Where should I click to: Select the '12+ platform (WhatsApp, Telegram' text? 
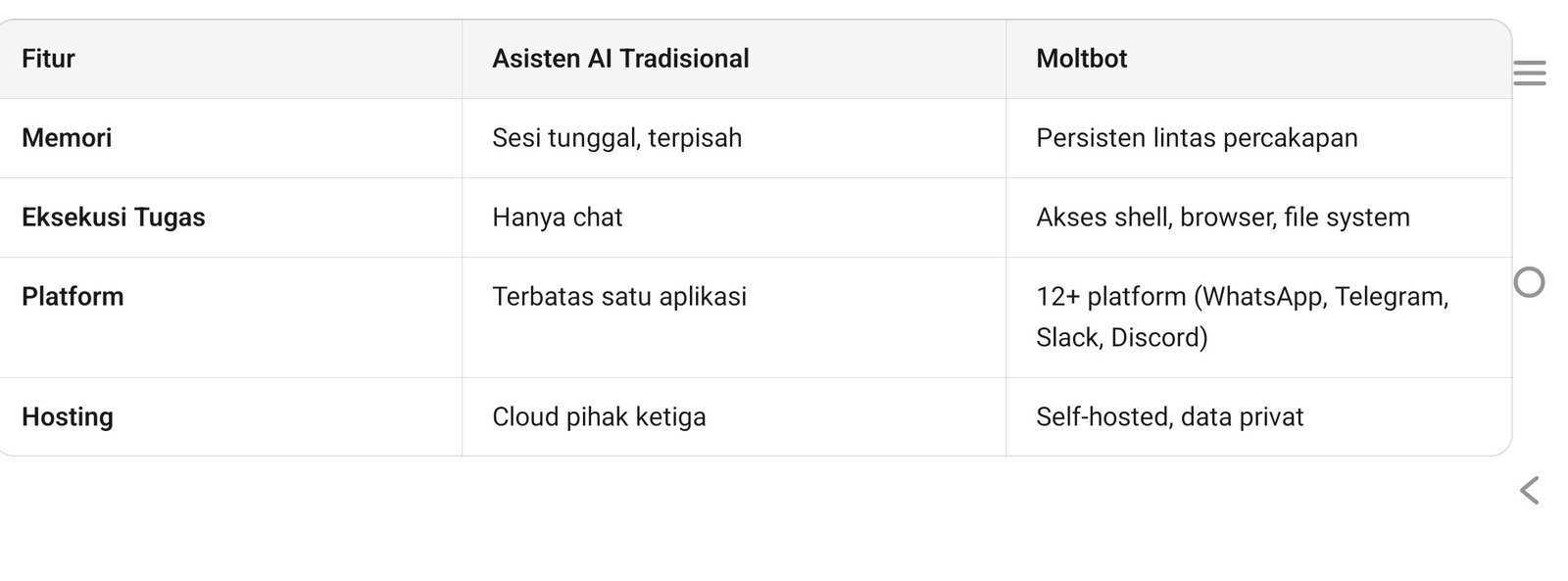(x=1242, y=297)
